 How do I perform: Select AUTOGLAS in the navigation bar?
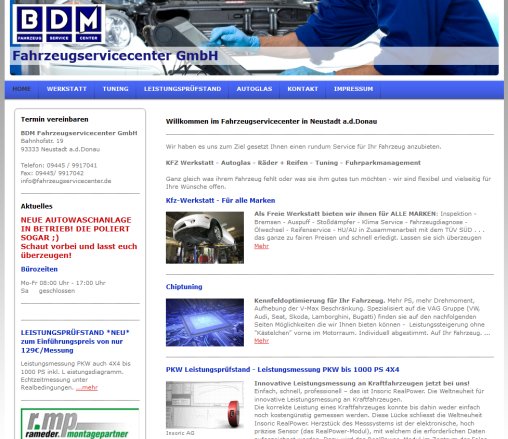[254, 89]
